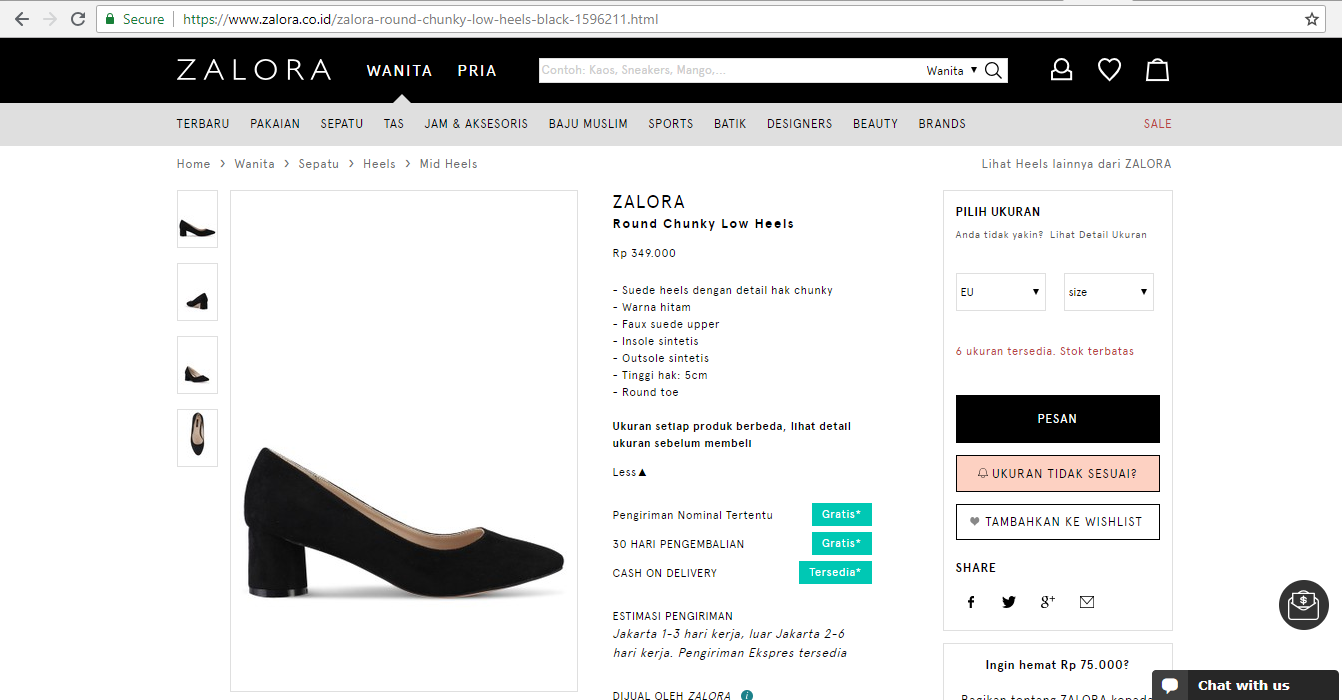The image size is (1342, 700).
Task: Open the SEPATU menu
Action: (341, 124)
